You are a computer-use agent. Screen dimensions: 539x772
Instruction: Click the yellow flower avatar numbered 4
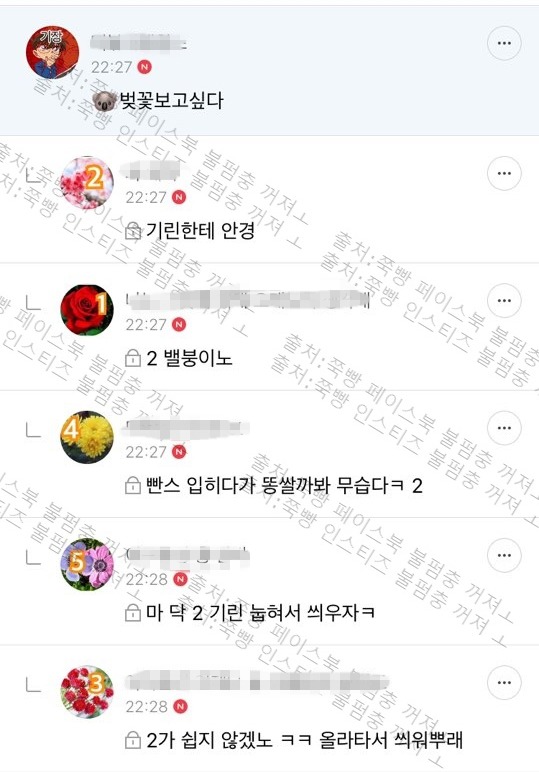pos(87,437)
